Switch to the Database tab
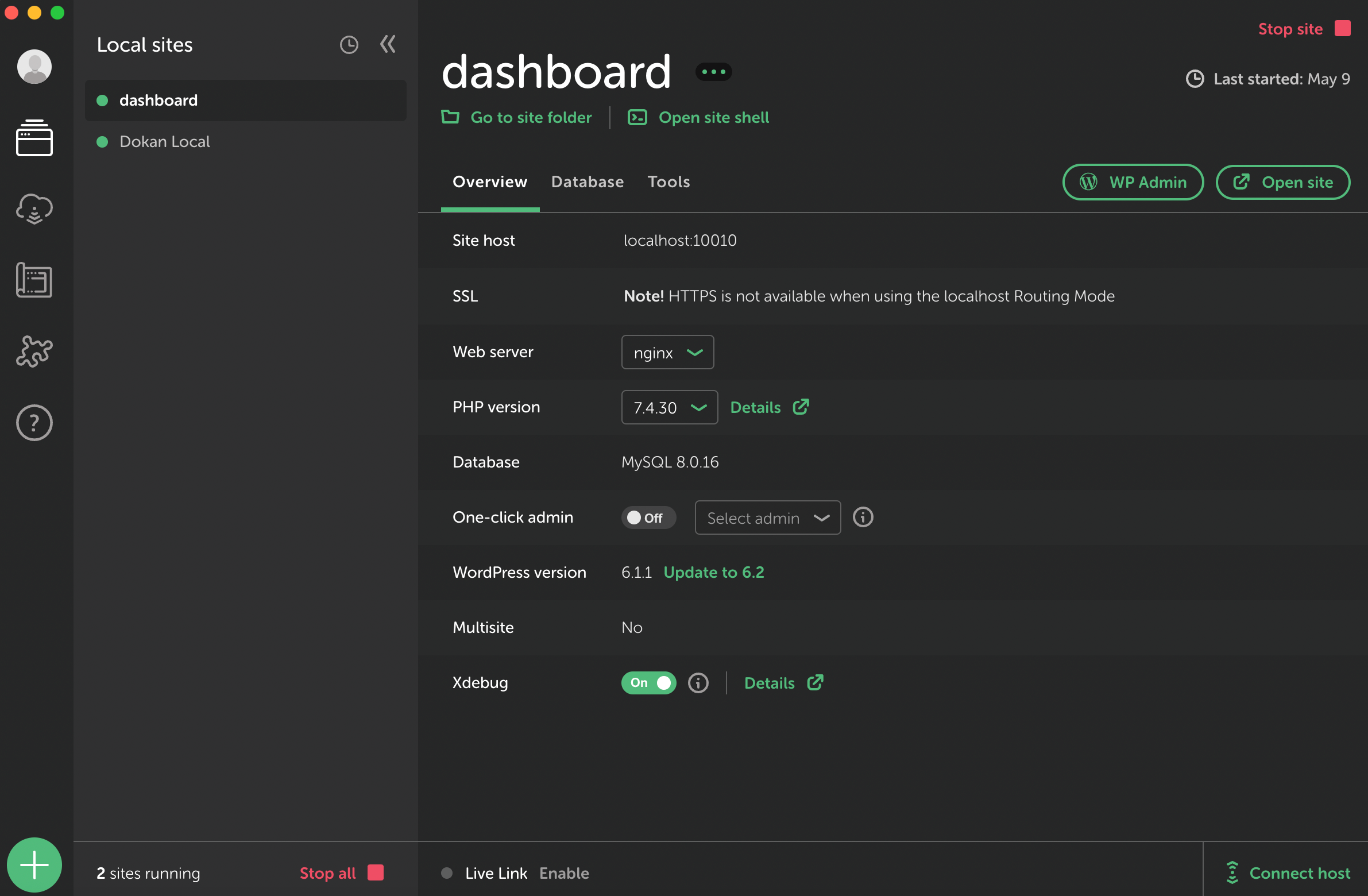The height and width of the screenshot is (896, 1368). (x=588, y=181)
